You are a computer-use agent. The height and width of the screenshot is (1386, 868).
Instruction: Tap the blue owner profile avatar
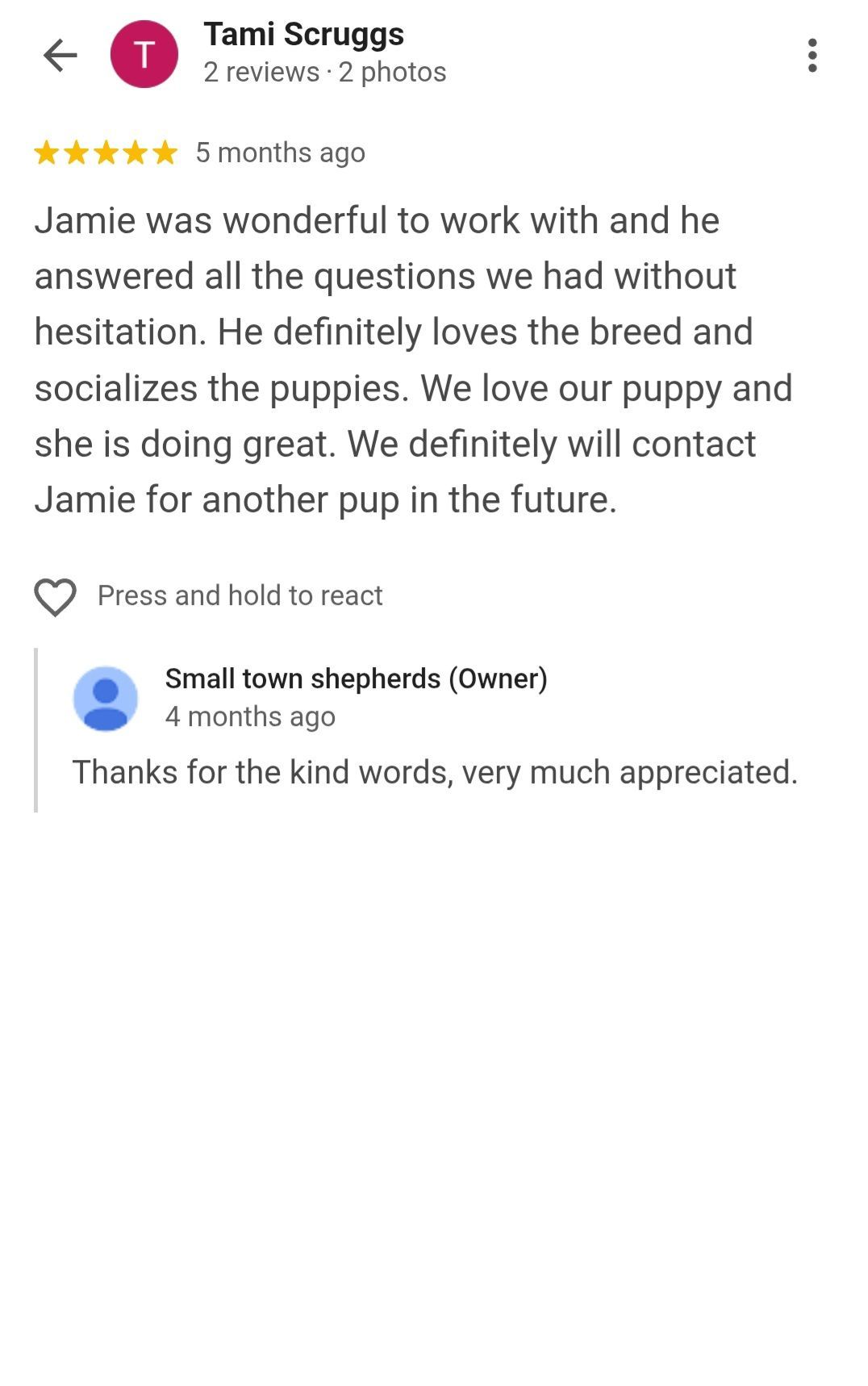point(106,699)
